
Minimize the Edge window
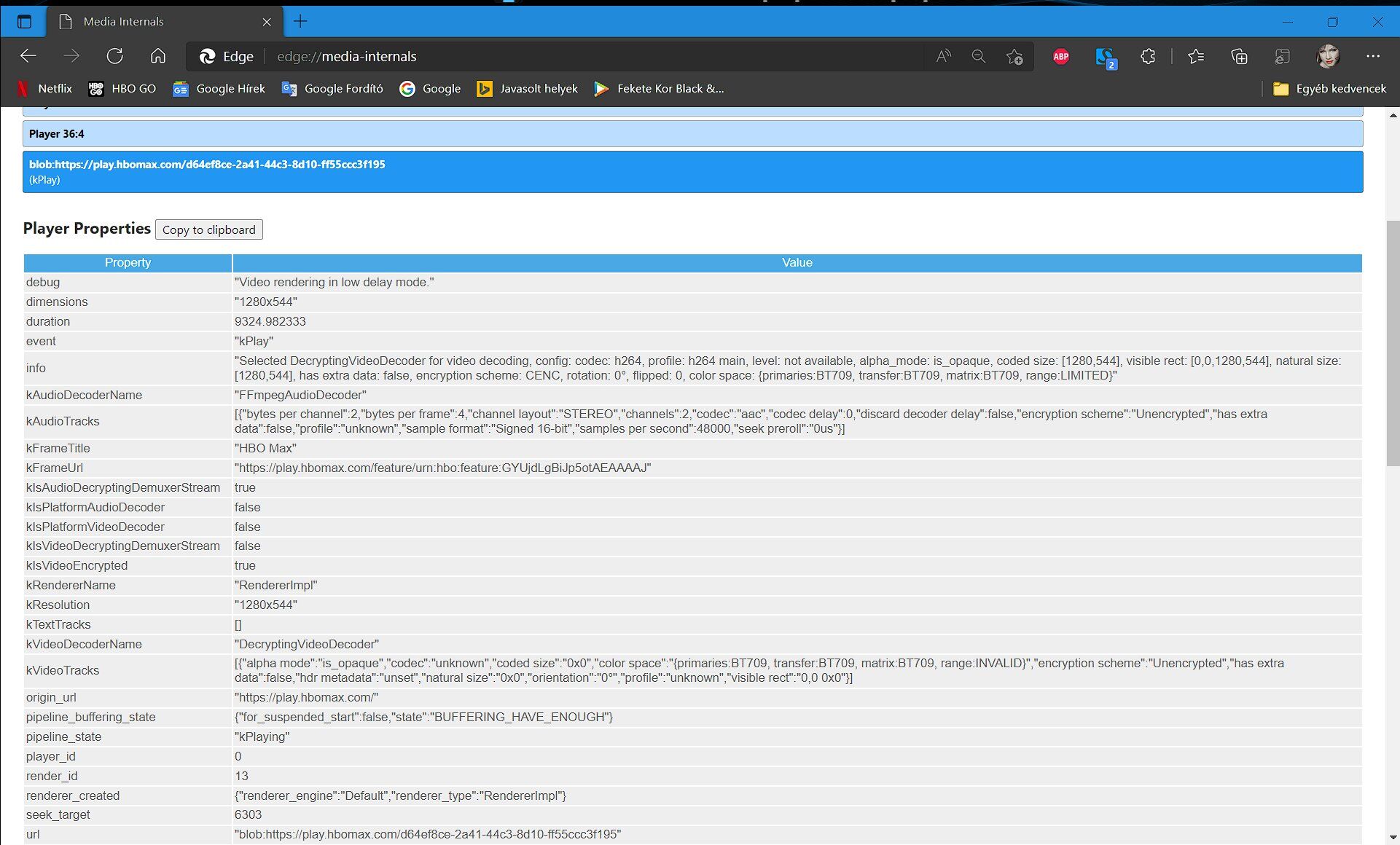coord(1287,22)
